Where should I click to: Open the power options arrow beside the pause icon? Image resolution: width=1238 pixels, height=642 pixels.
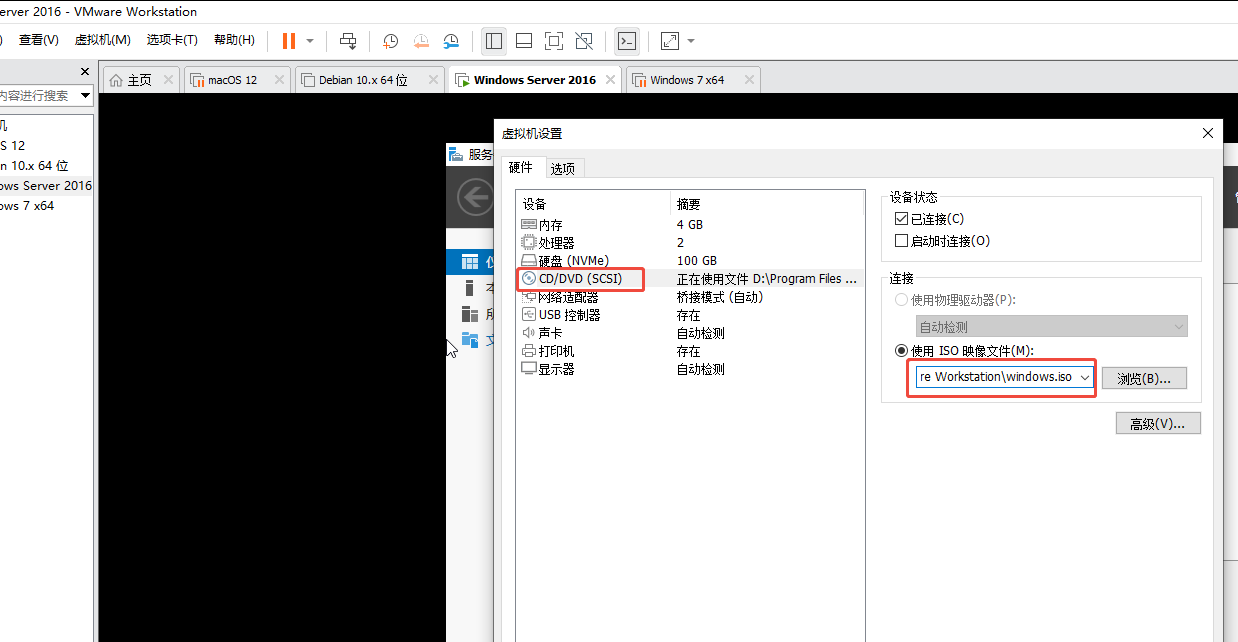click(x=310, y=41)
